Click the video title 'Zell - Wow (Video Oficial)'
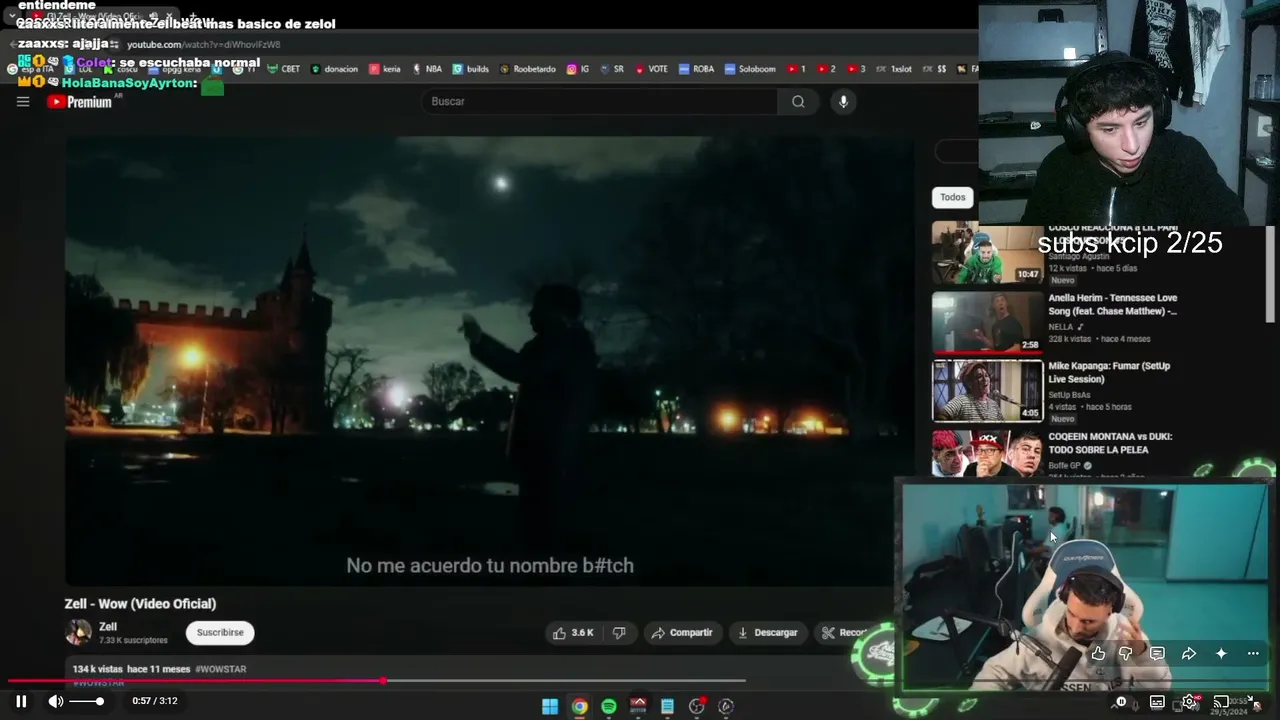Image resolution: width=1280 pixels, height=720 pixels. point(140,604)
